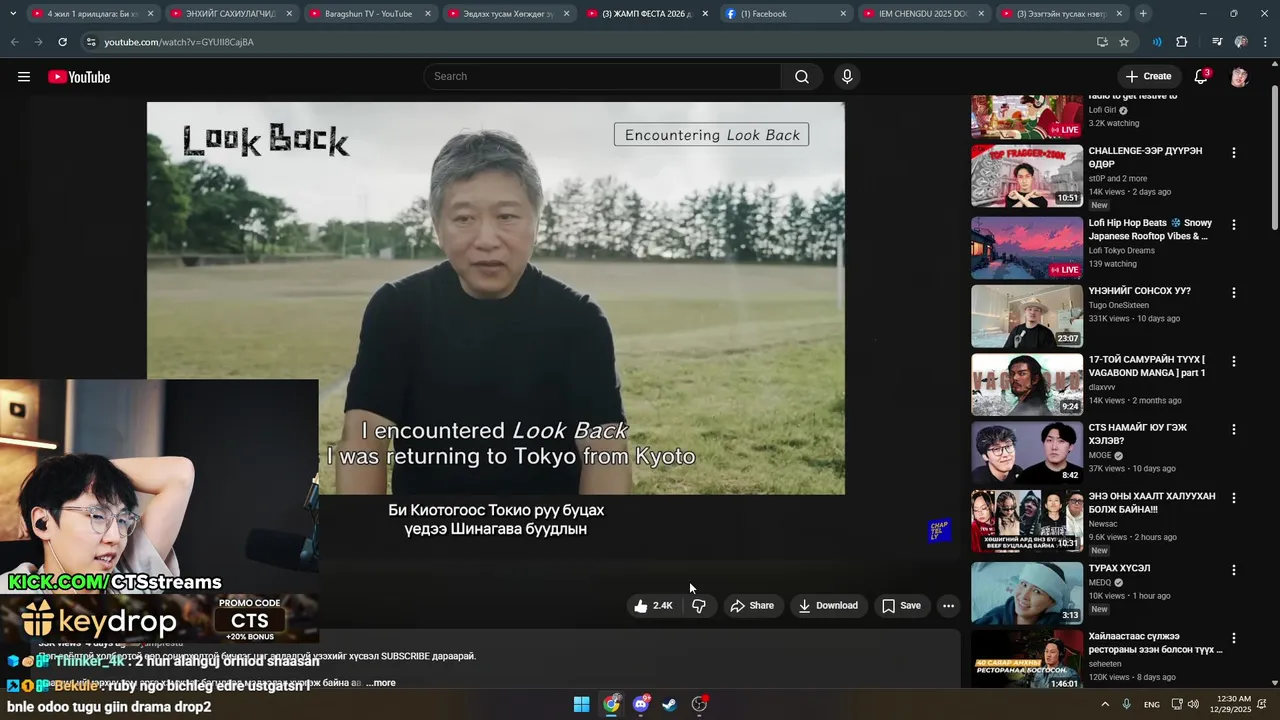Expand description with ...more link
Screen dimensions: 1280x720
381,683
